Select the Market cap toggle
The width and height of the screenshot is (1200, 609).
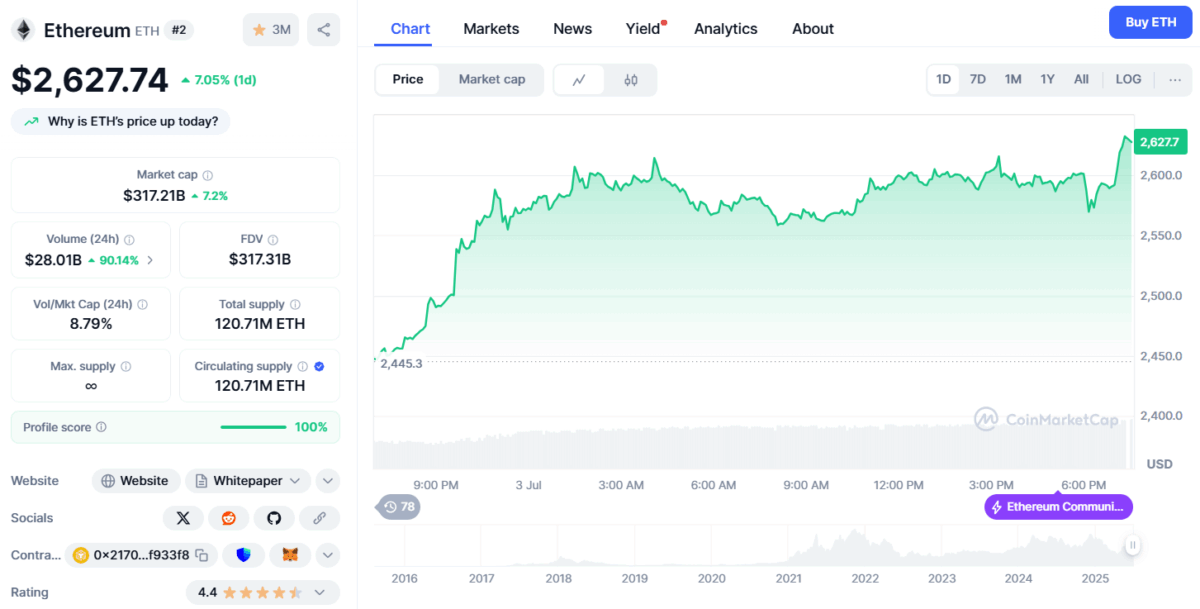tap(492, 79)
